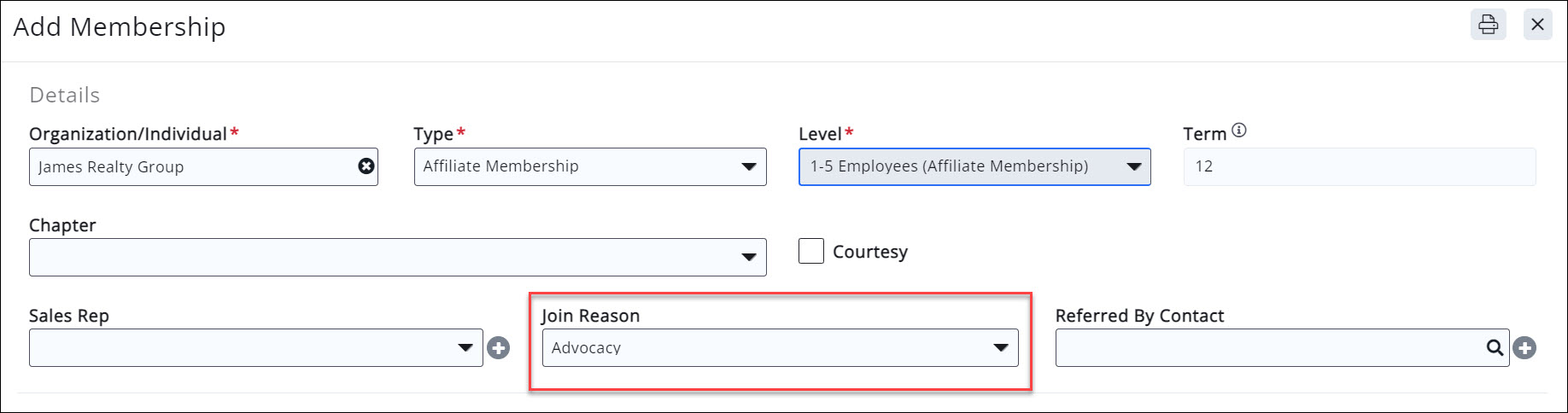The width and height of the screenshot is (1568, 413).
Task: Click the Details section heading
Action: pyautogui.click(x=65, y=95)
